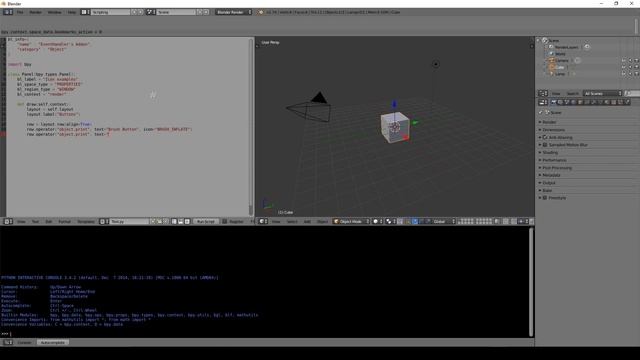Select the World properties tab icon
This screenshot has height=360, width=640.
573,102
